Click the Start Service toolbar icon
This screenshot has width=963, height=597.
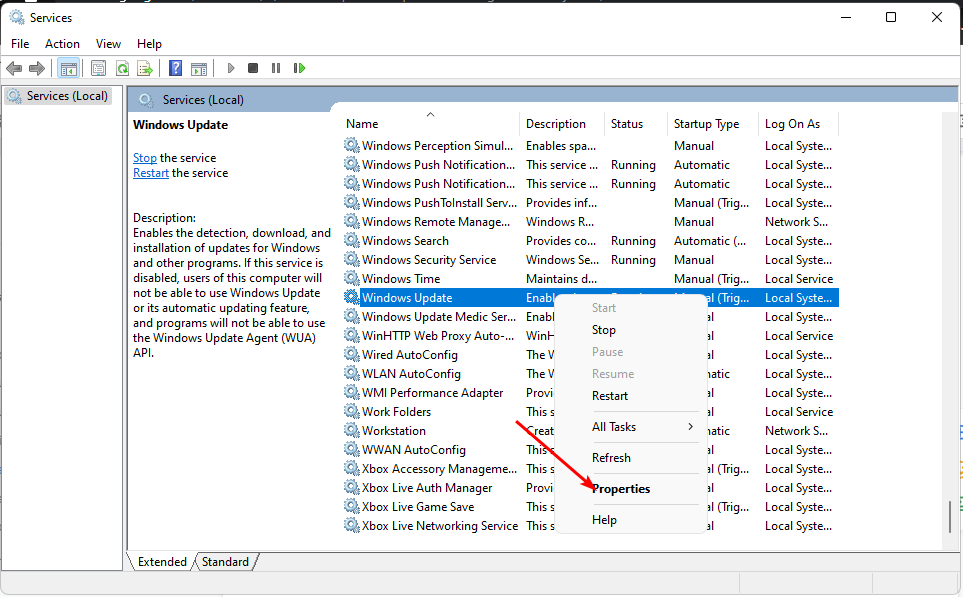pyautogui.click(x=231, y=67)
